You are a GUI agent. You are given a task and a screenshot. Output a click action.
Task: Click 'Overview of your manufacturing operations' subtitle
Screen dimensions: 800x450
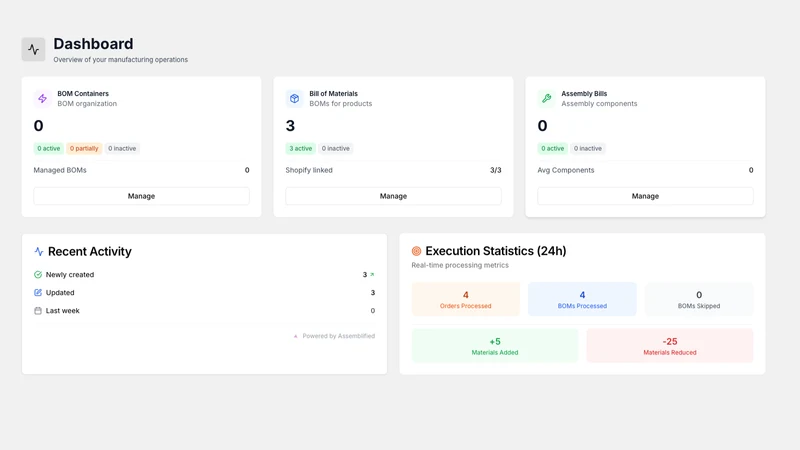[x=120, y=60]
